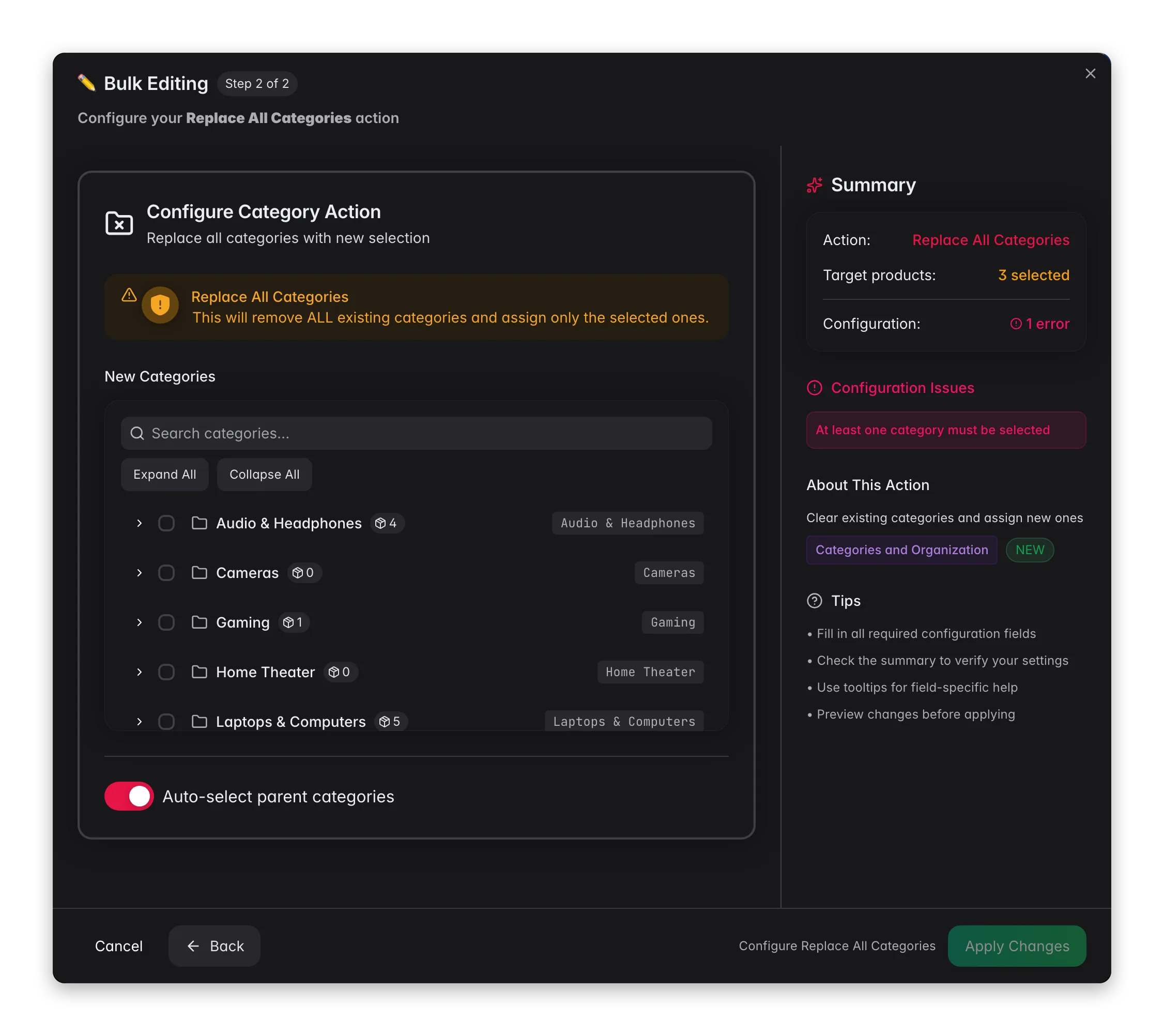Check the Home Theater category checkbox
The image size is (1164, 1036).
(x=166, y=672)
